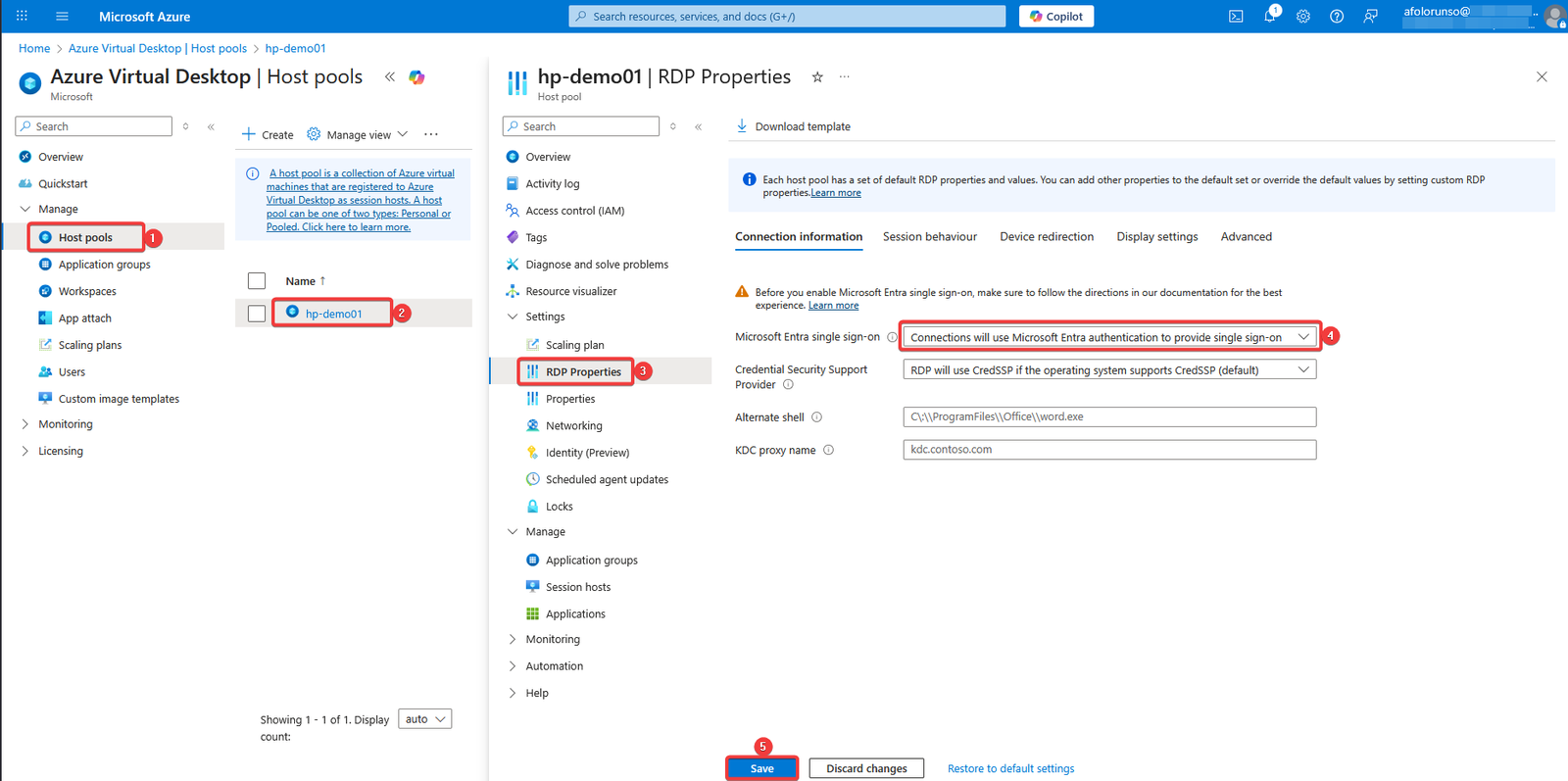The width and height of the screenshot is (1568, 781).
Task: Click the Save button
Action: [761, 768]
